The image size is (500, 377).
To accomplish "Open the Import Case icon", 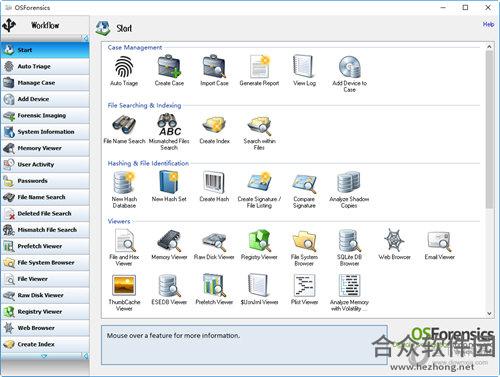I will (214, 67).
